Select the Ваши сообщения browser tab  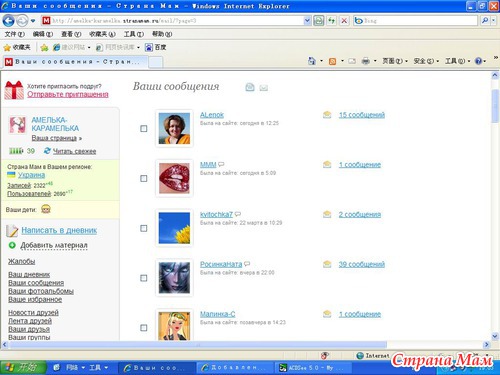point(75,62)
